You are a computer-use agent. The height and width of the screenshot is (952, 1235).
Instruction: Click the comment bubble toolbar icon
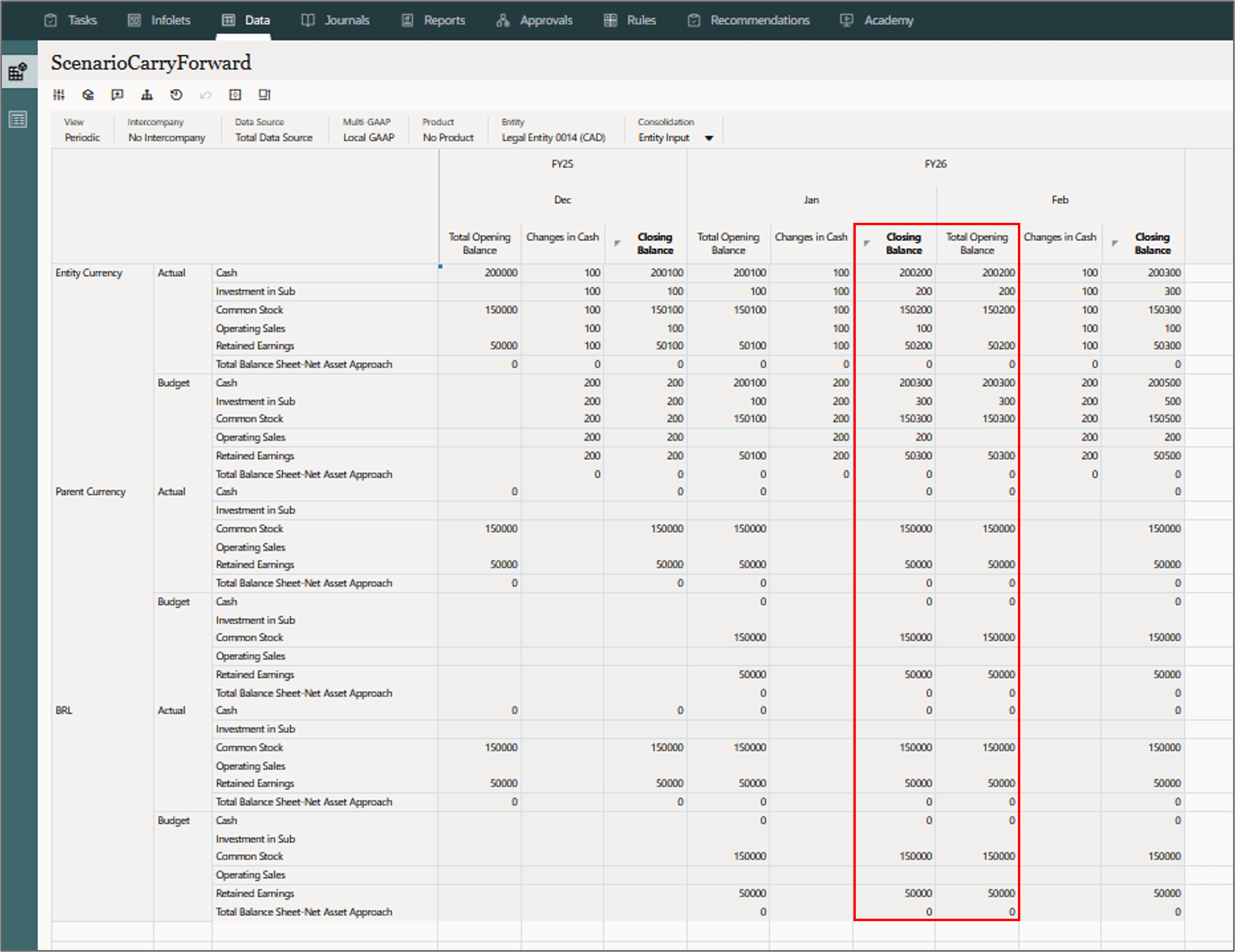pyautogui.click(x=117, y=95)
